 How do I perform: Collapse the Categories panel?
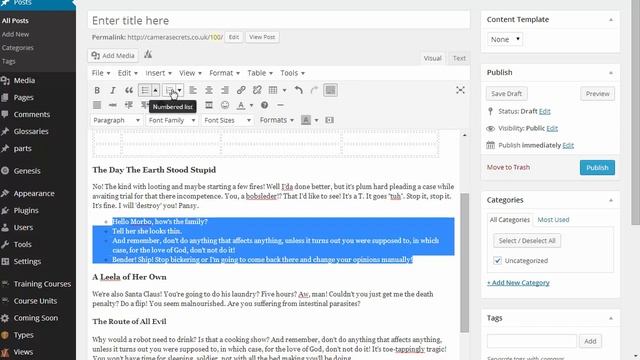click(x=611, y=200)
